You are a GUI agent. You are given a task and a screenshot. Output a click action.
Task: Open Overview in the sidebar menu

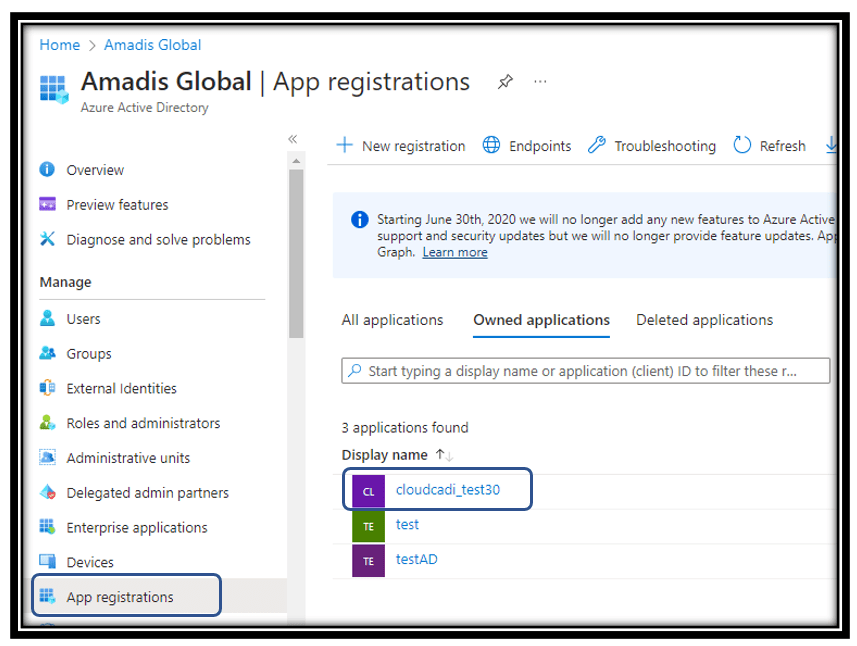[95, 170]
